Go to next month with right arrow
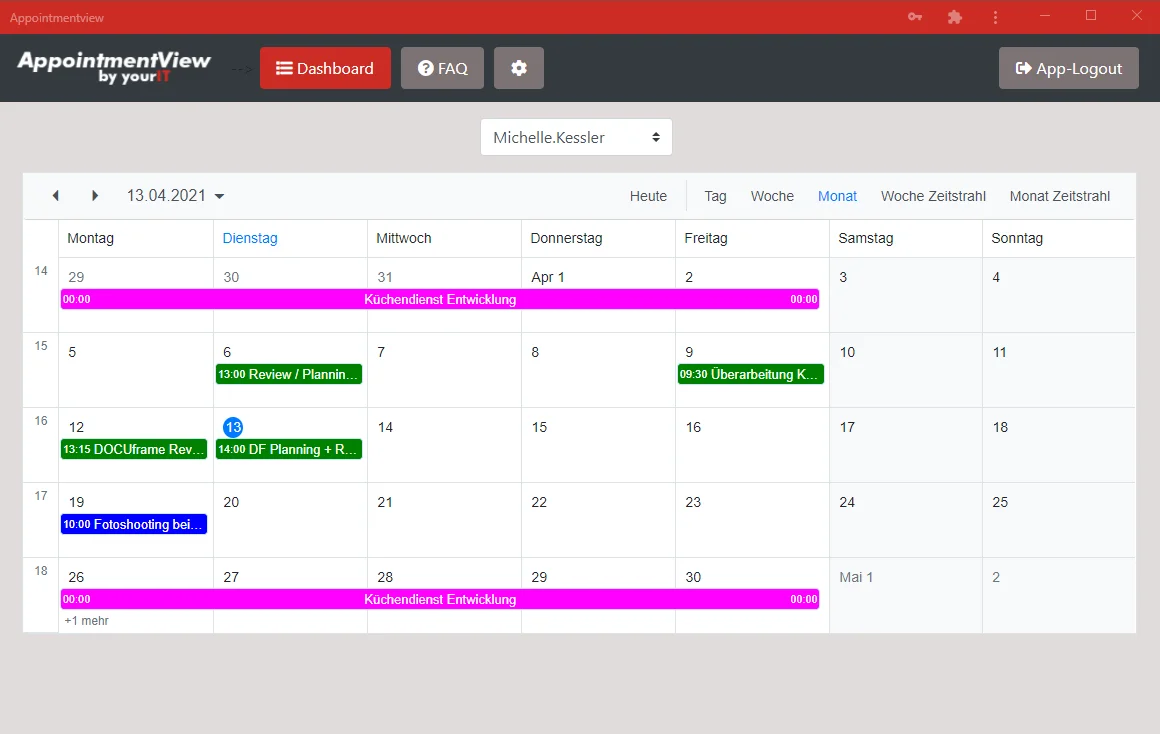This screenshot has height=734, width=1160. pos(95,196)
